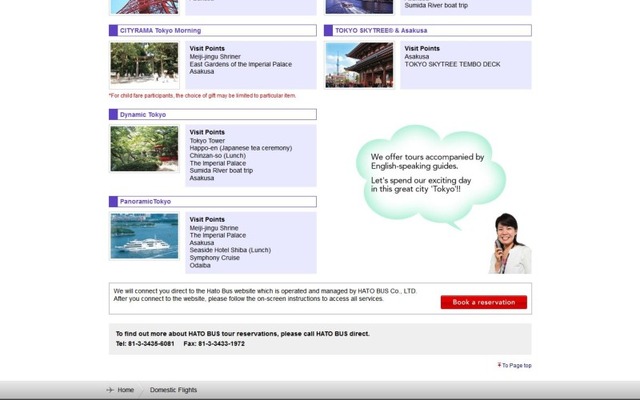The height and width of the screenshot is (400, 640).
Task: Click the purple square beside PanoramicTokyo
Action: (113, 201)
